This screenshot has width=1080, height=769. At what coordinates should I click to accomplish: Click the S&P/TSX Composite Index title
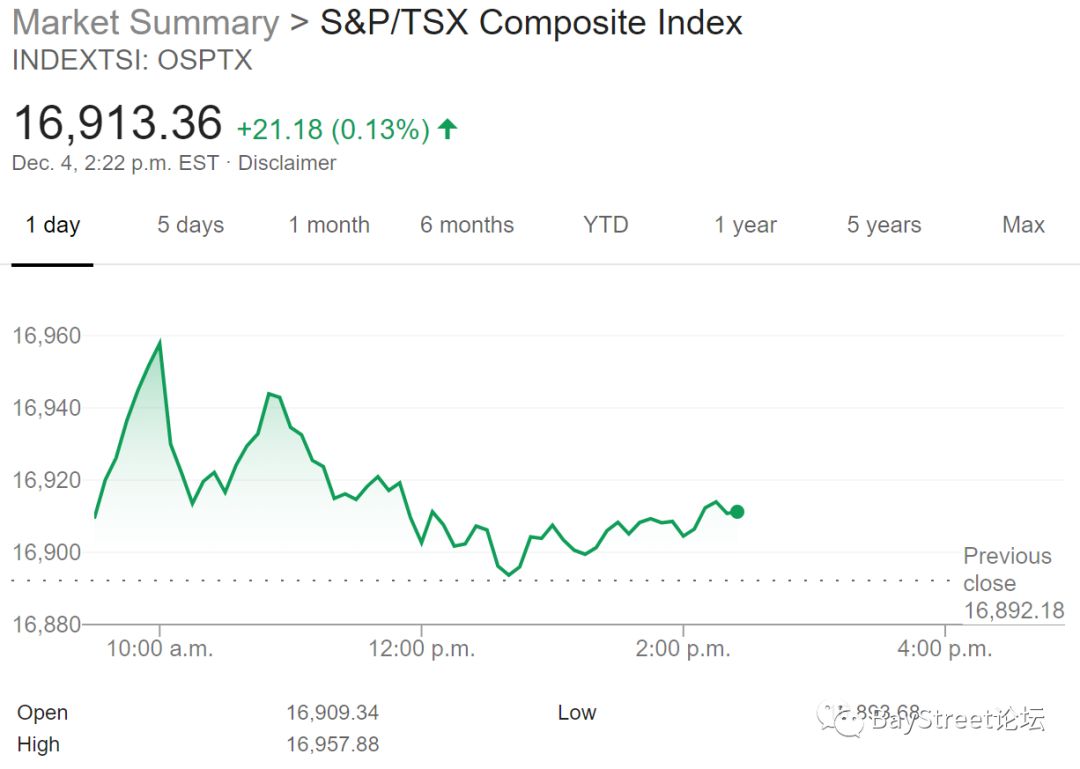531,22
